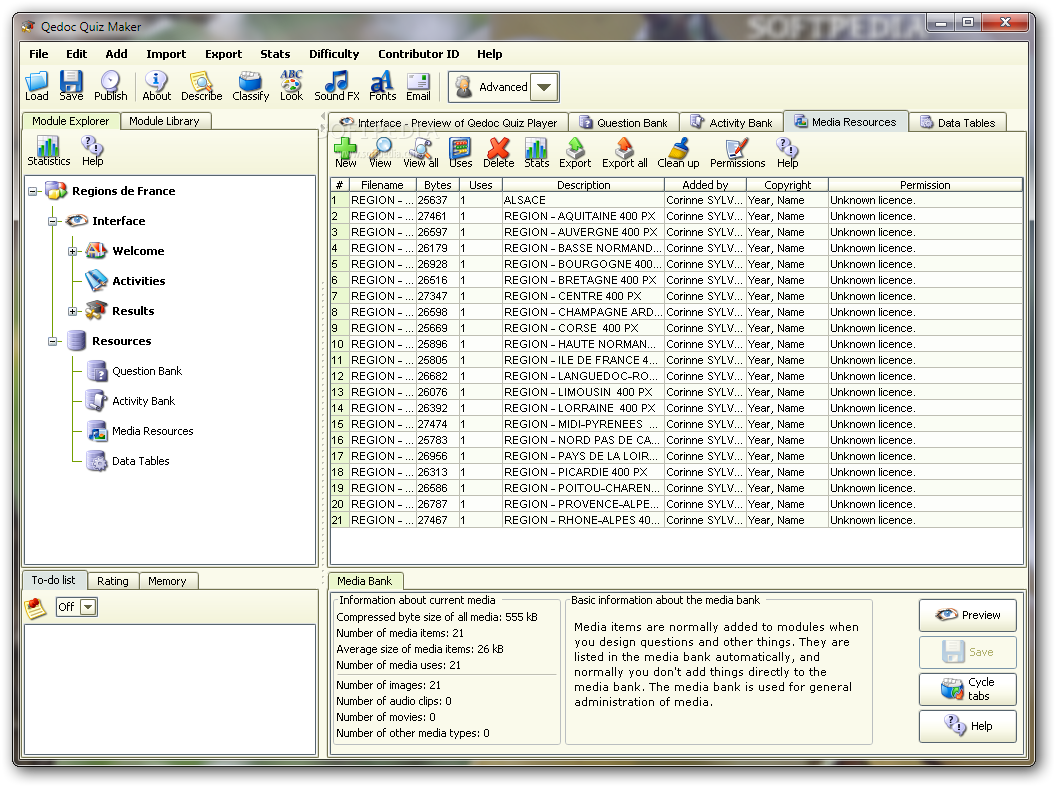Collapse the Resources tree node
Image resolution: width=1056 pixels, height=787 pixels.
coord(53,341)
